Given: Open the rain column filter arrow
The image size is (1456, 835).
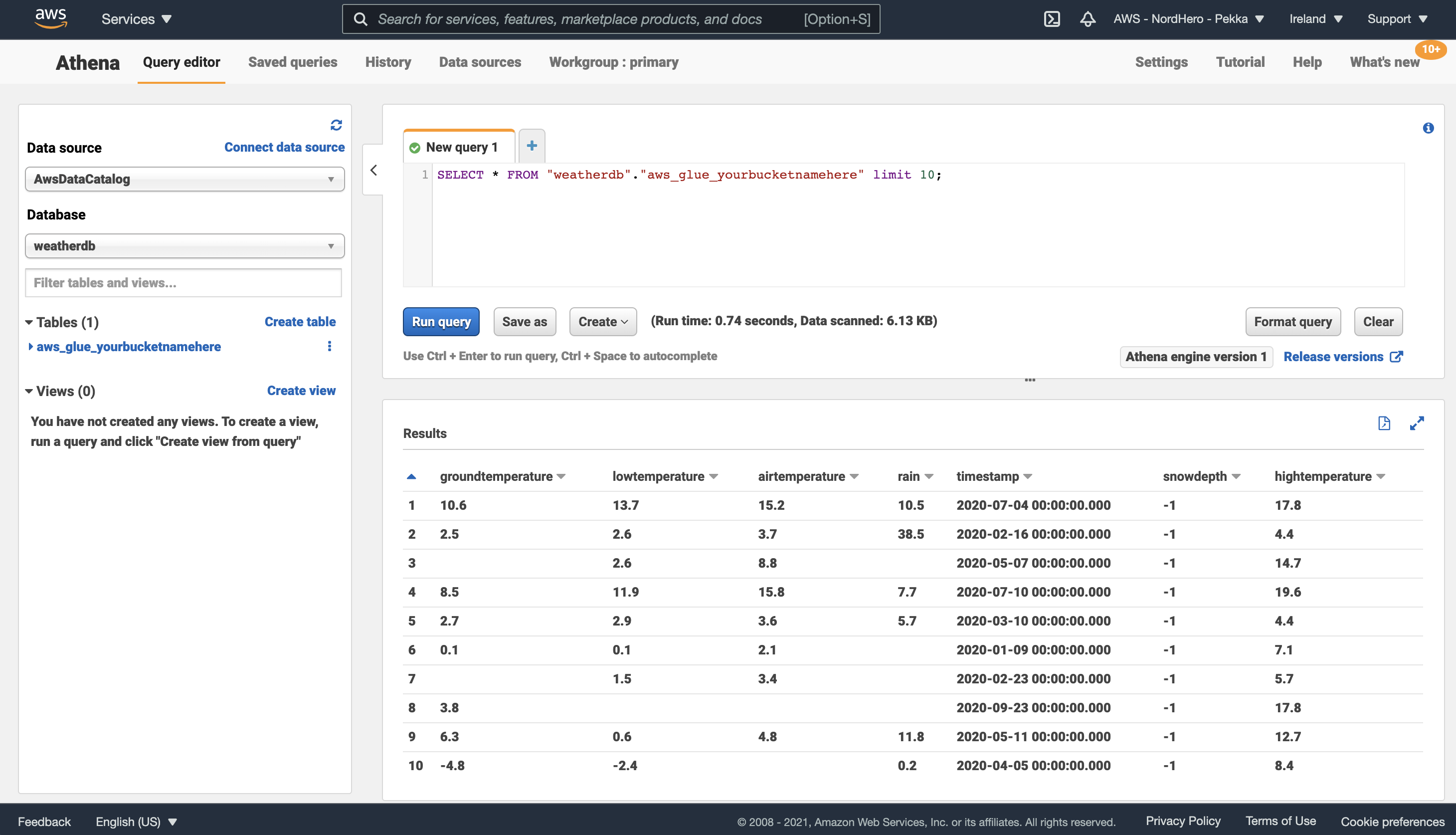Looking at the screenshot, I should pyautogui.click(x=929, y=476).
